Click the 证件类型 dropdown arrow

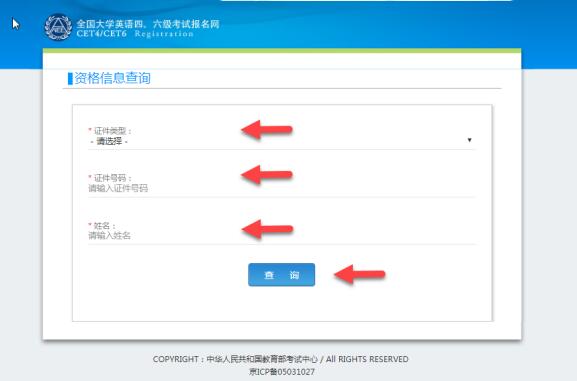pos(469,140)
